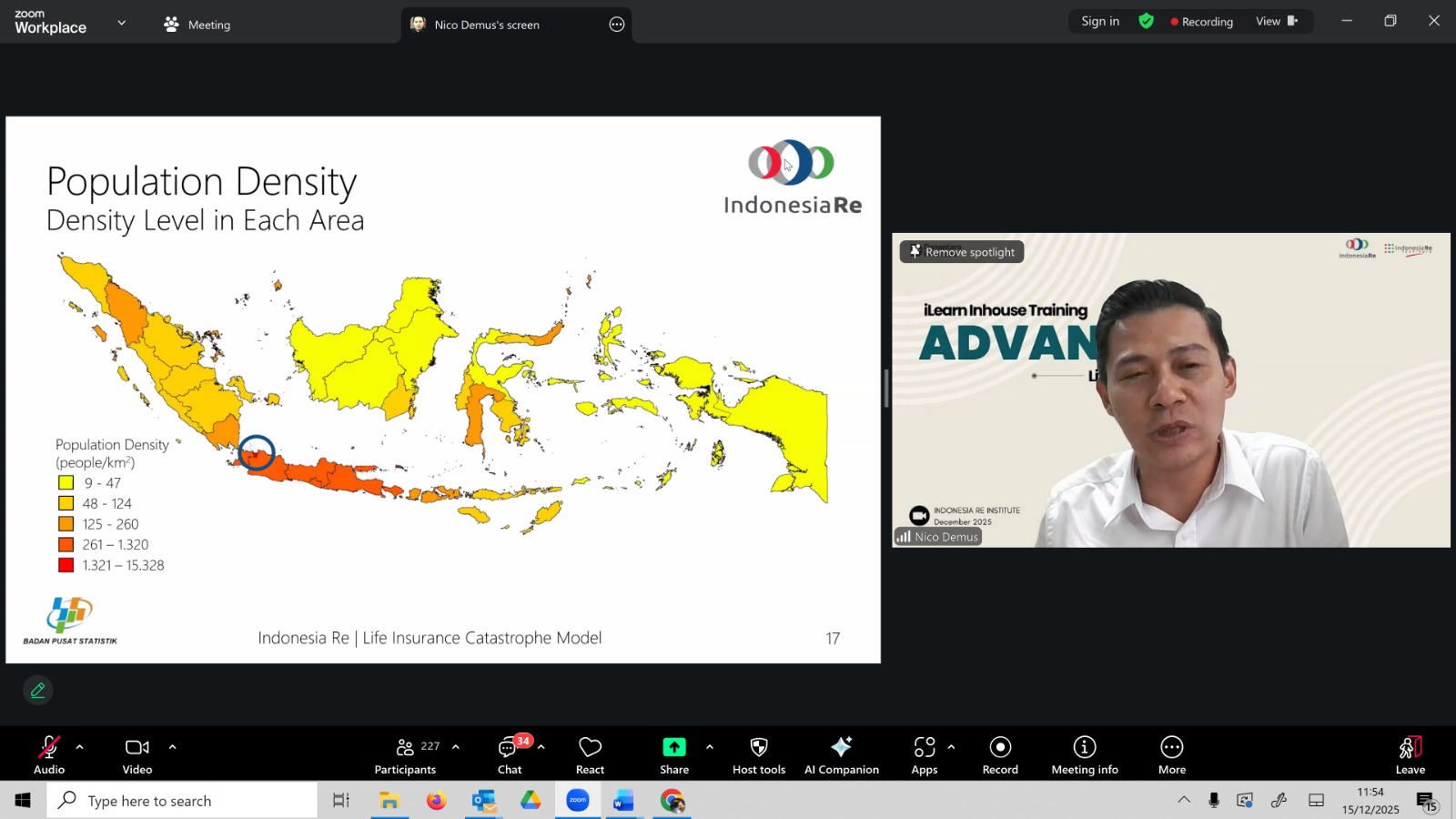The image size is (1456, 819).
Task: Launch the AI Companion
Action: point(841,754)
